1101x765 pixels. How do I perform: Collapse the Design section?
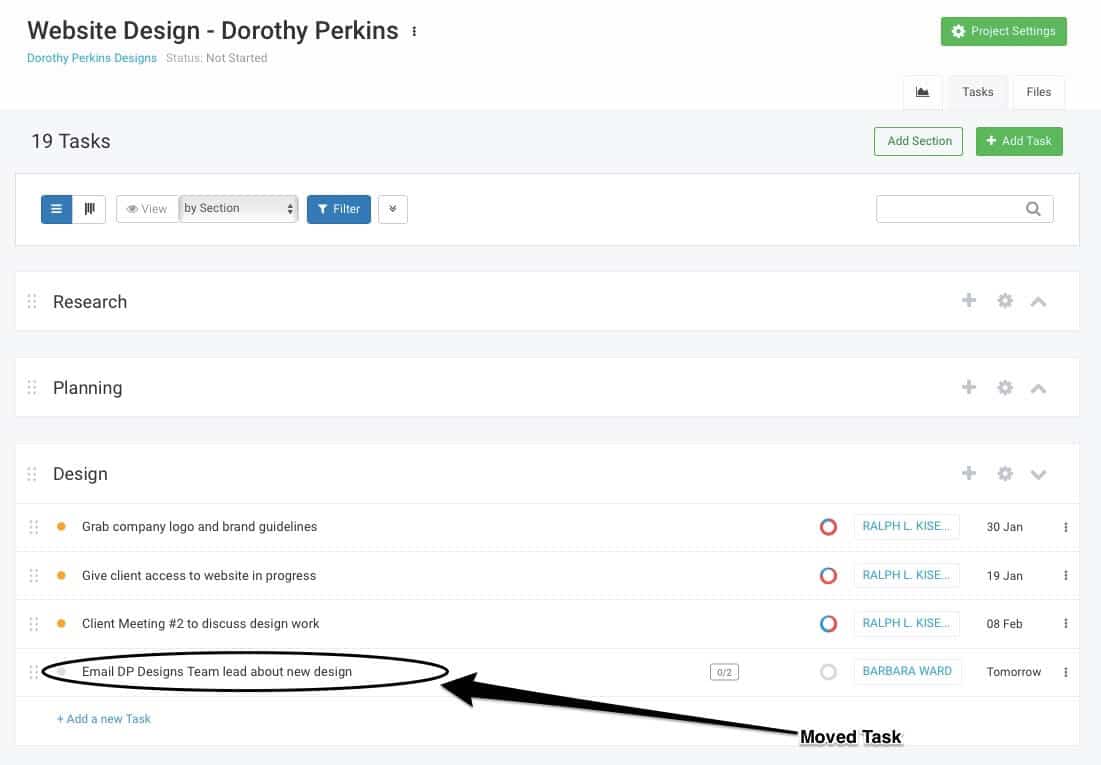[1038, 473]
